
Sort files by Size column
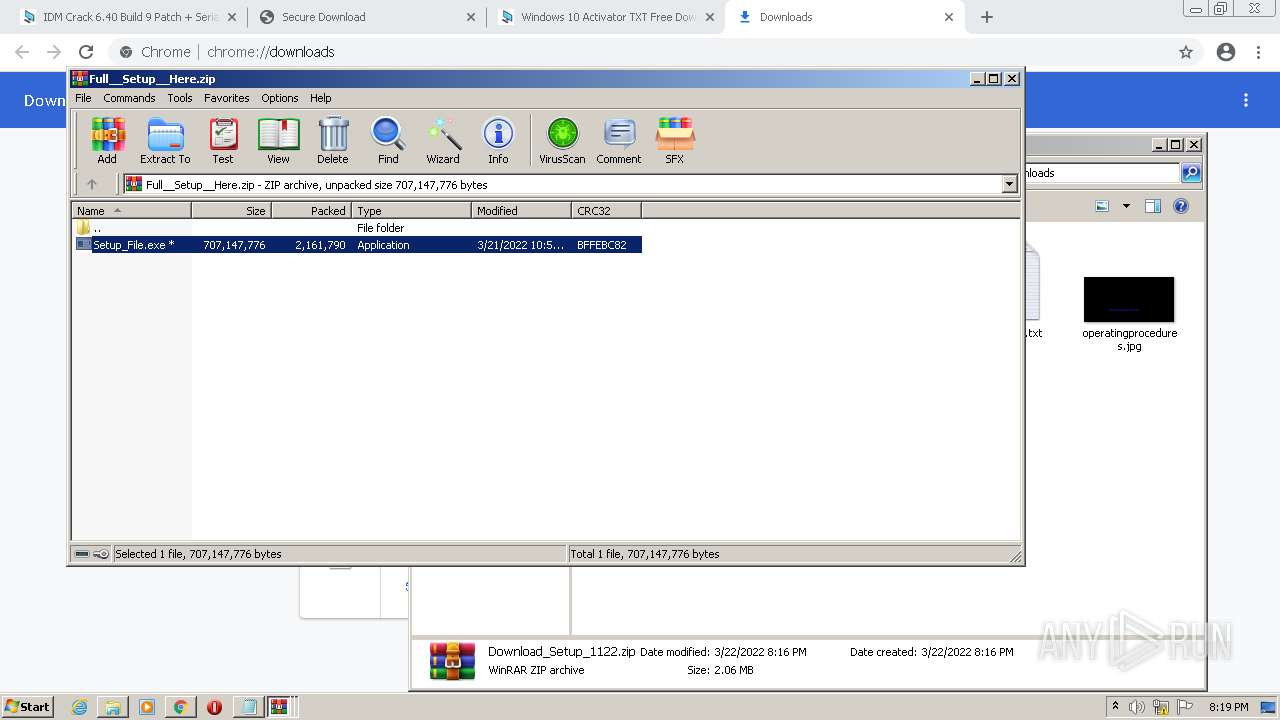tap(231, 210)
